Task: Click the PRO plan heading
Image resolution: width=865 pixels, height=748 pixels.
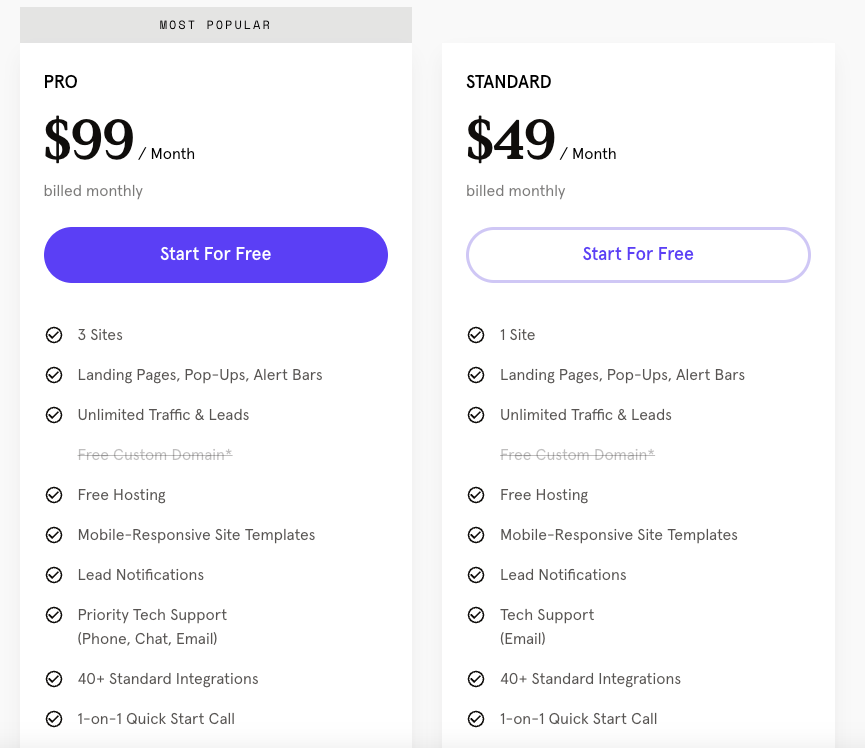Action: (x=61, y=82)
